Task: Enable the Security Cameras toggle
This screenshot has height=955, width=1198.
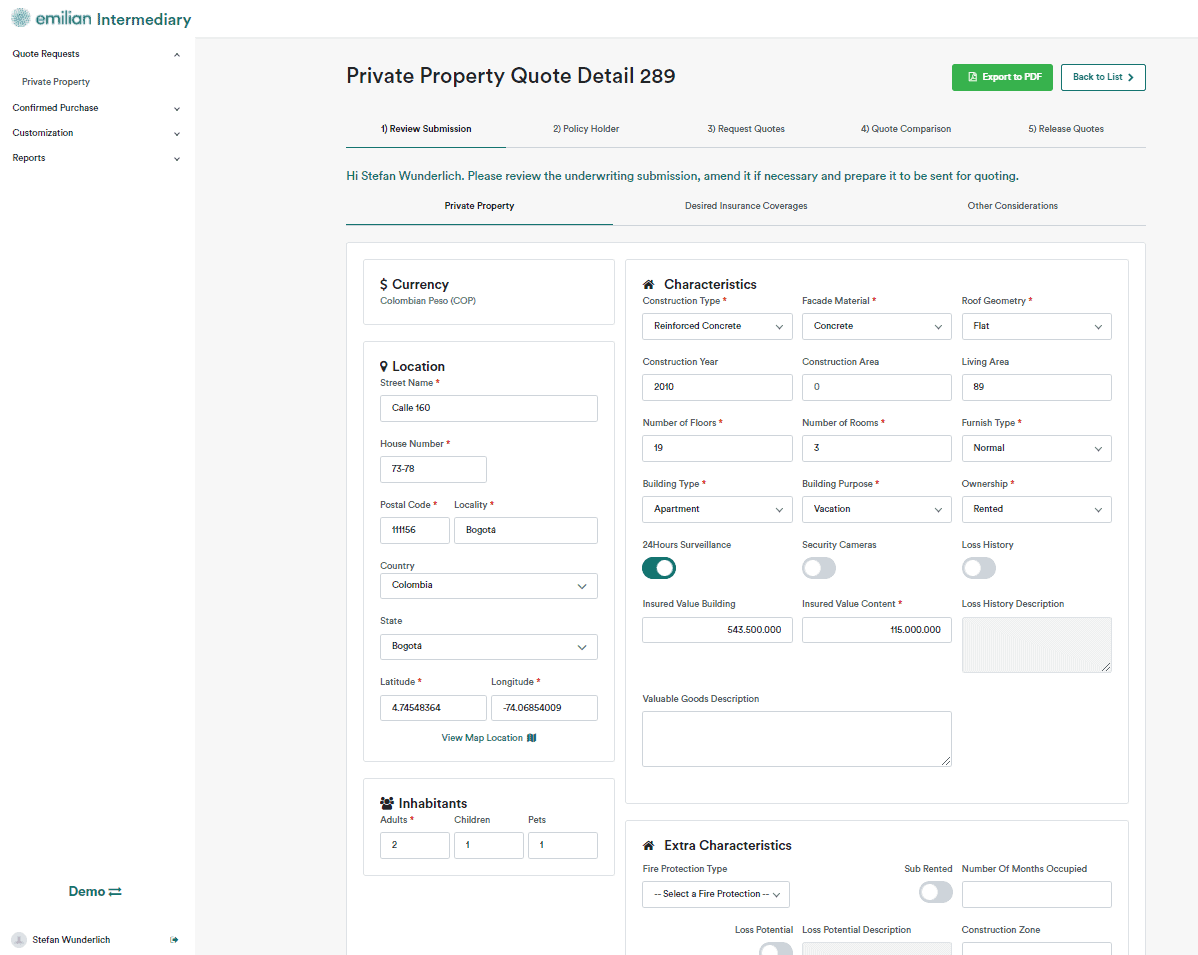Action: pyautogui.click(x=818, y=568)
